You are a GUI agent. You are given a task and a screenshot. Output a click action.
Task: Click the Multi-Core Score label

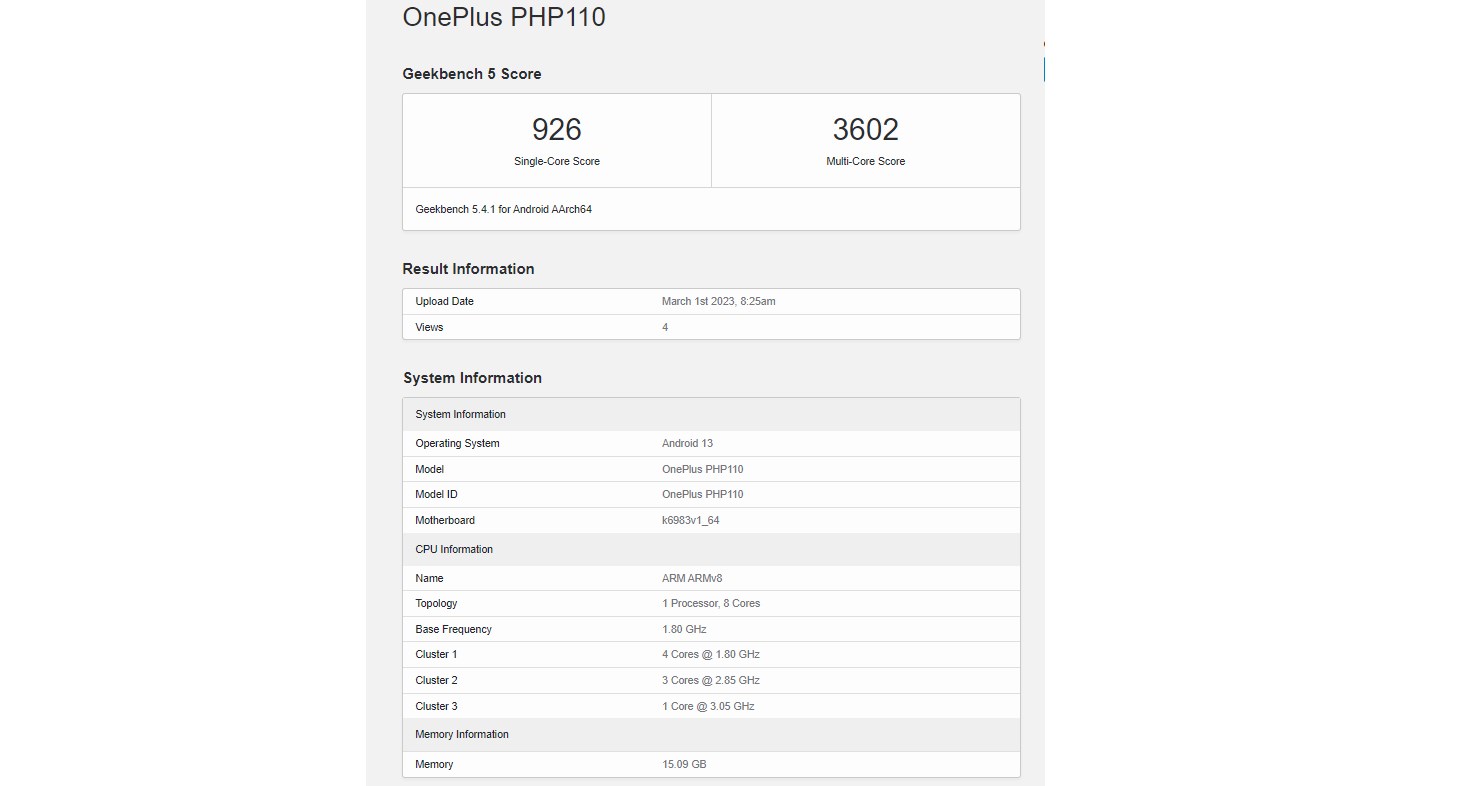point(865,161)
